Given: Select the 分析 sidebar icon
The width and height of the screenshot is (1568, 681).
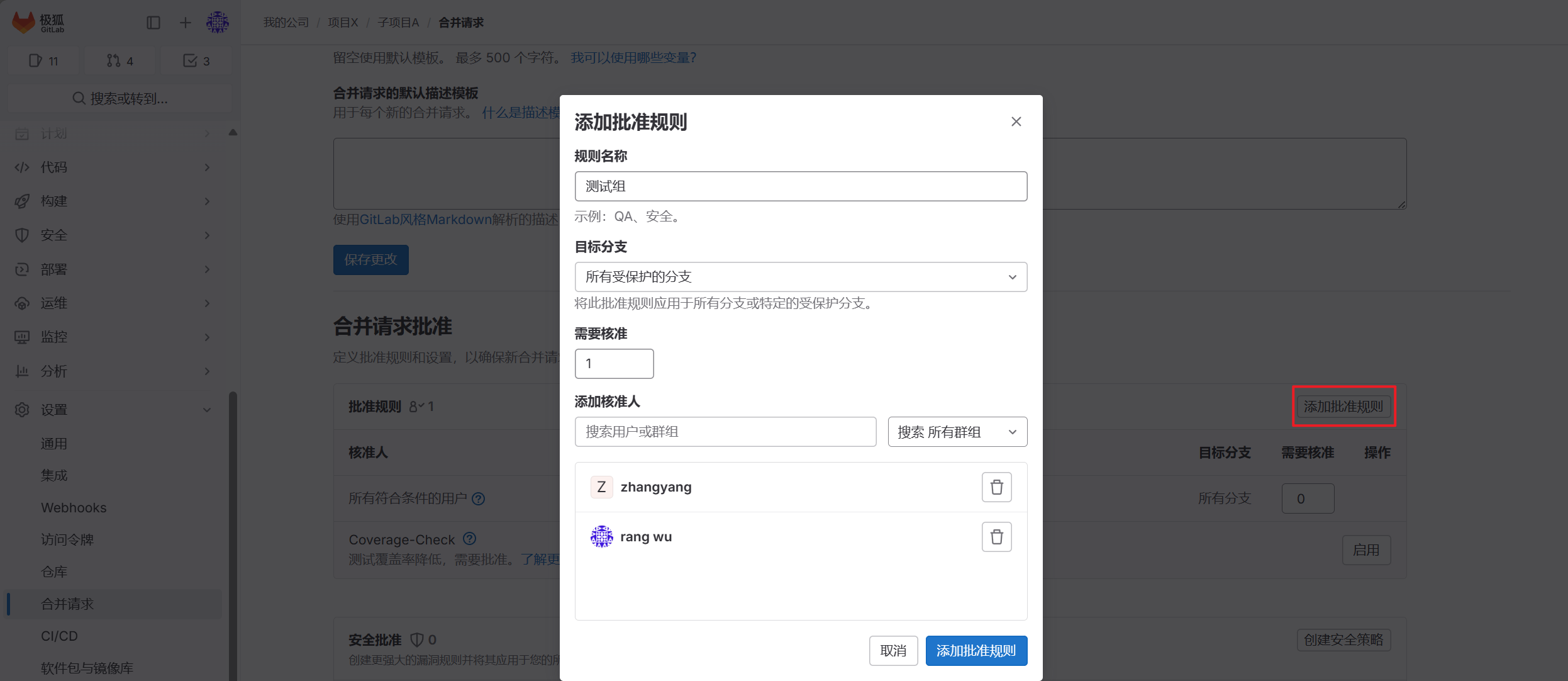Looking at the screenshot, I should 22,371.
